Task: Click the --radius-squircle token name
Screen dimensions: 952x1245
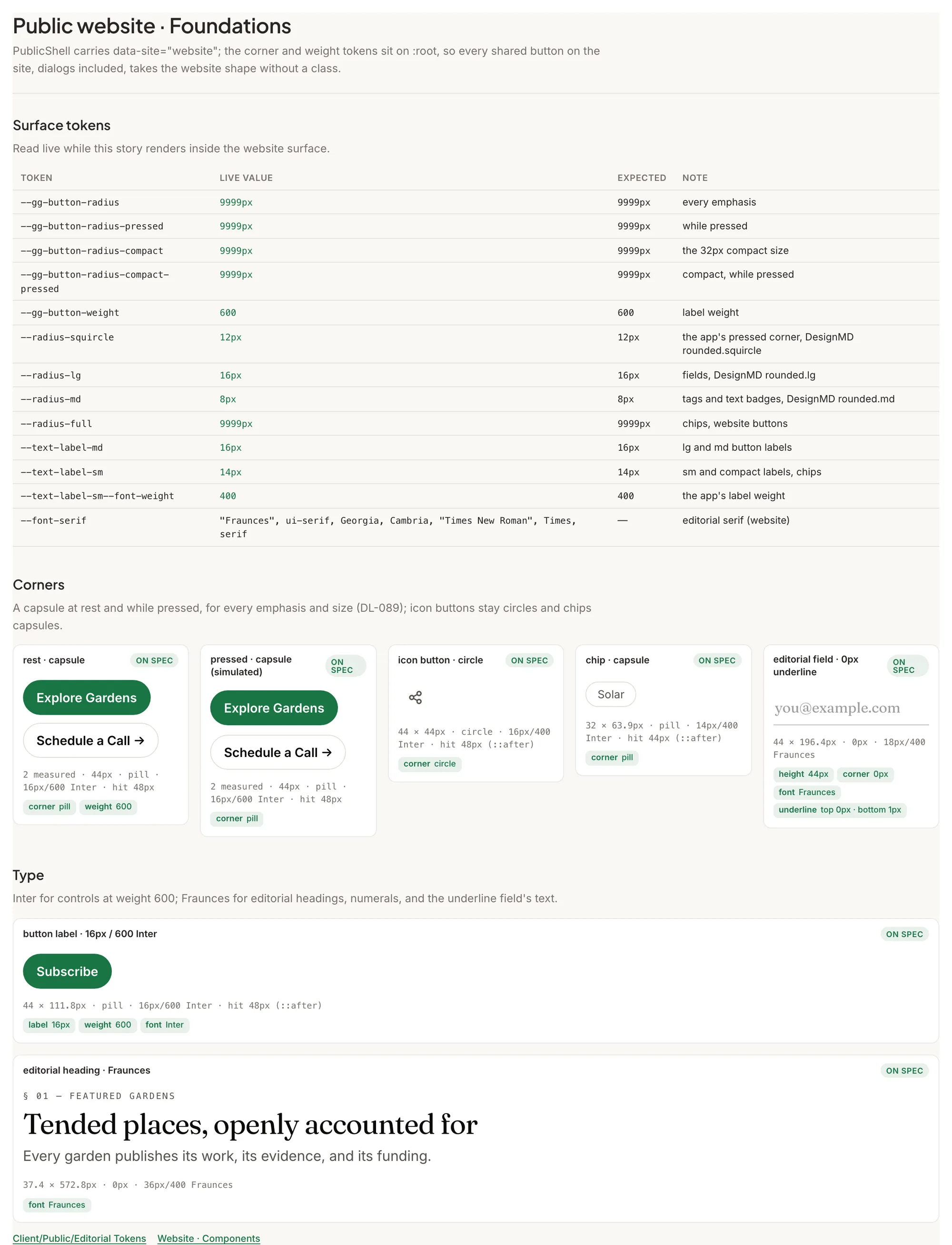Action: (67, 337)
